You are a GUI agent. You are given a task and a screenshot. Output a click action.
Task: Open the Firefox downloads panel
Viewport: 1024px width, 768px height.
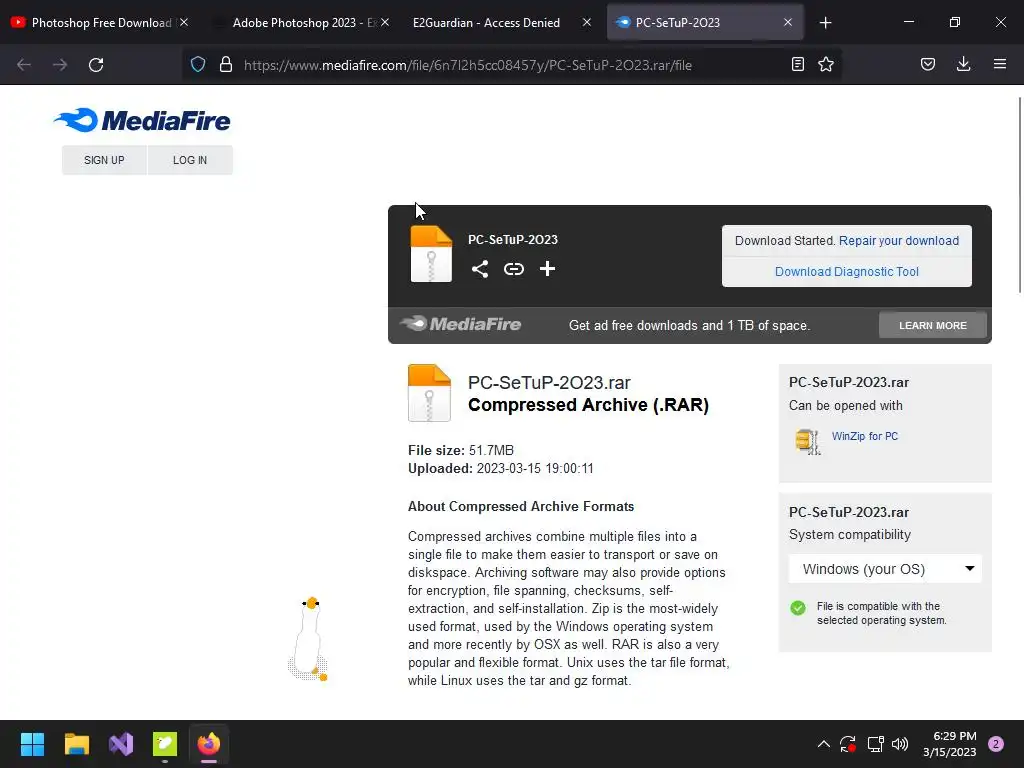963,64
